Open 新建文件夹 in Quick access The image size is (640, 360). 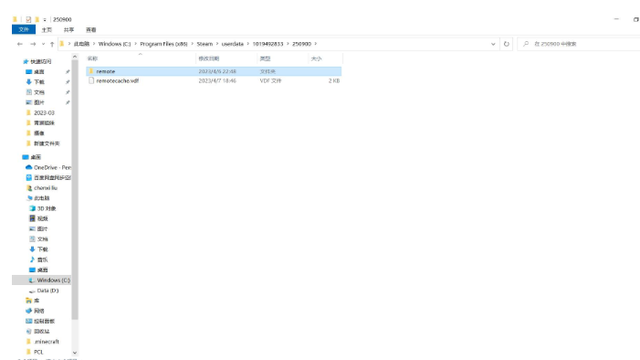[47, 143]
